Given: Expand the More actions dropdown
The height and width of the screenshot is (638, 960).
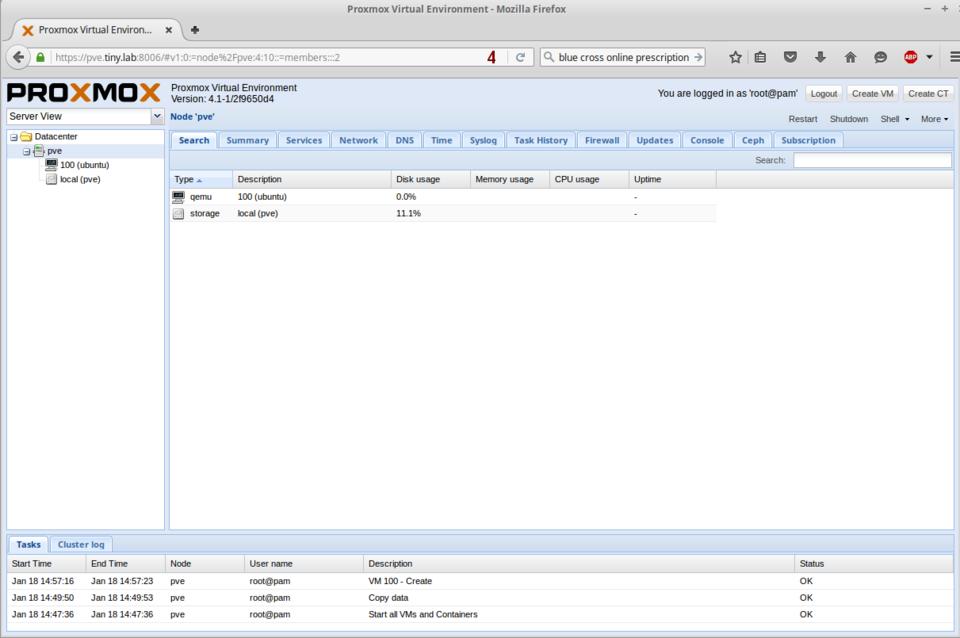Looking at the screenshot, I should [934, 119].
